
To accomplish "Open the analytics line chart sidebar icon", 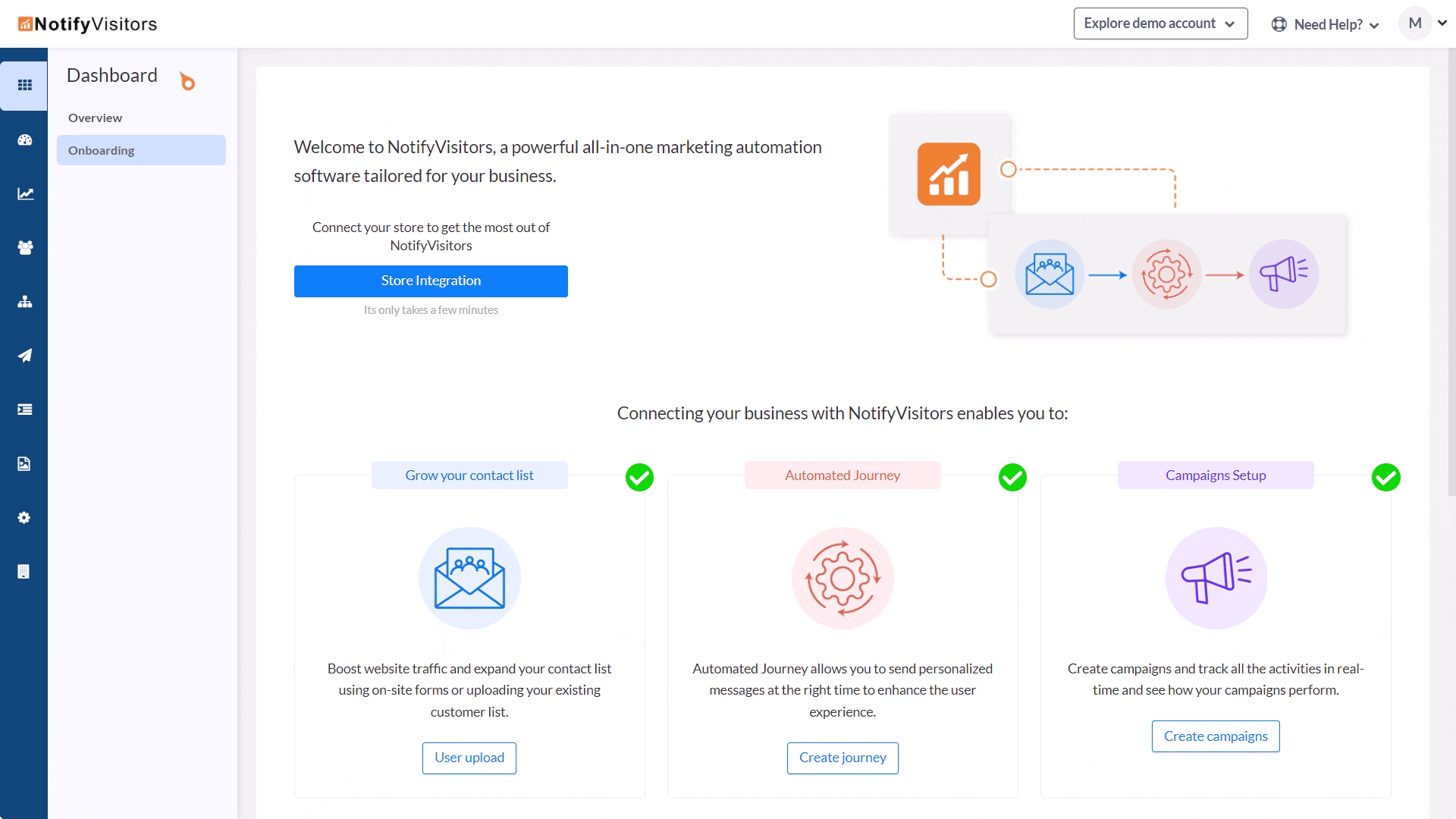I will coord(24,194).
